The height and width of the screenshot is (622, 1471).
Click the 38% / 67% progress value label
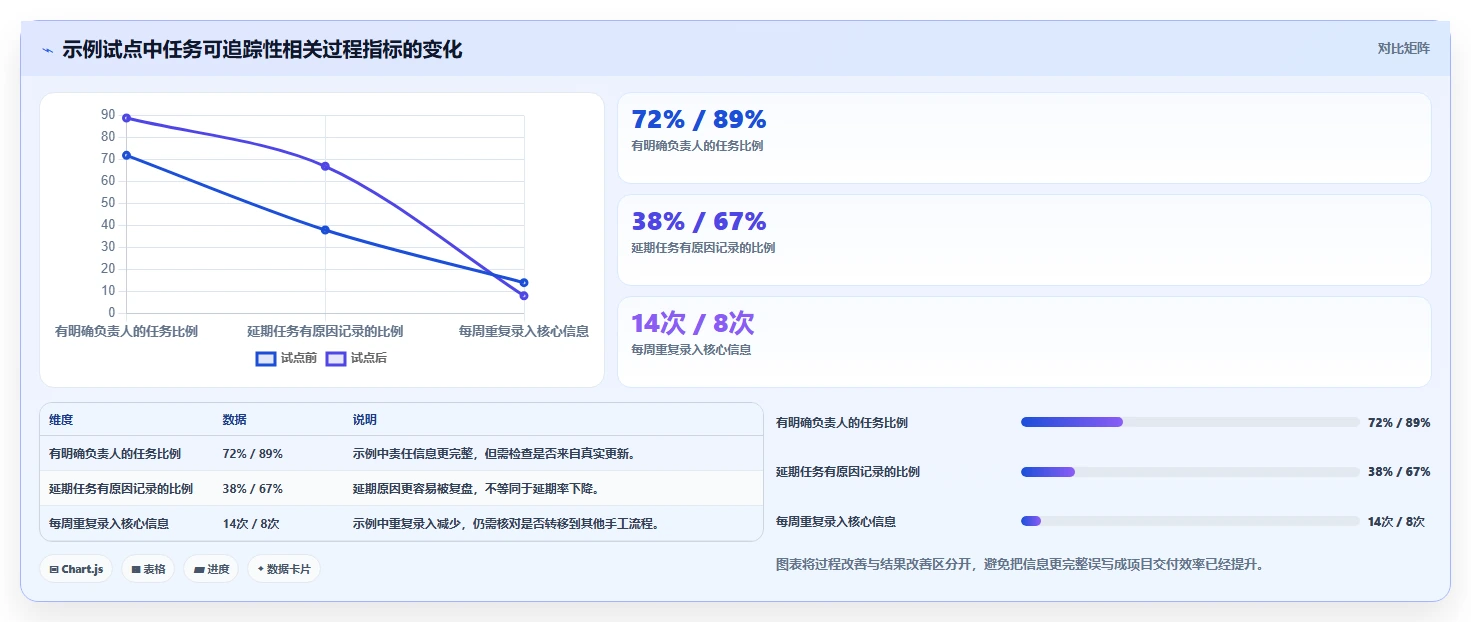[x=1399, y=472]
